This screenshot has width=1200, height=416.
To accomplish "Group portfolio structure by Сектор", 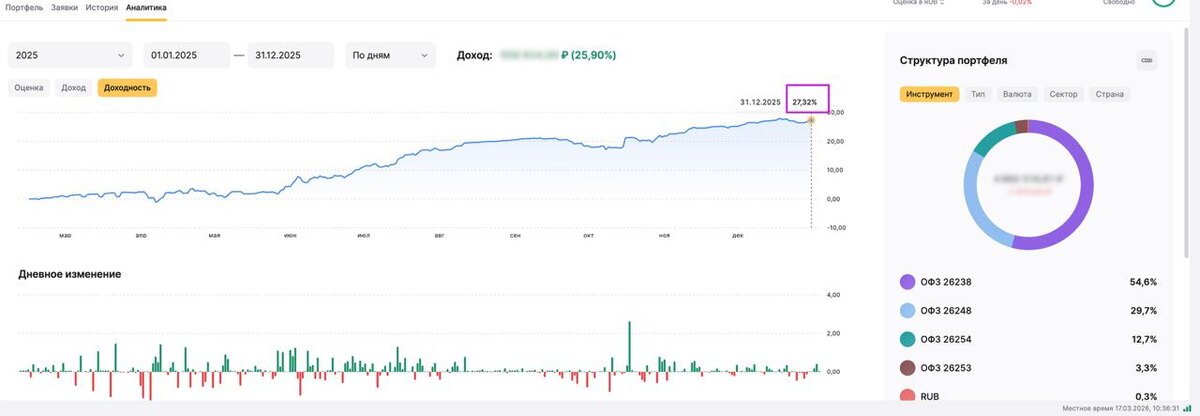I will click(x=1063, y=94).
